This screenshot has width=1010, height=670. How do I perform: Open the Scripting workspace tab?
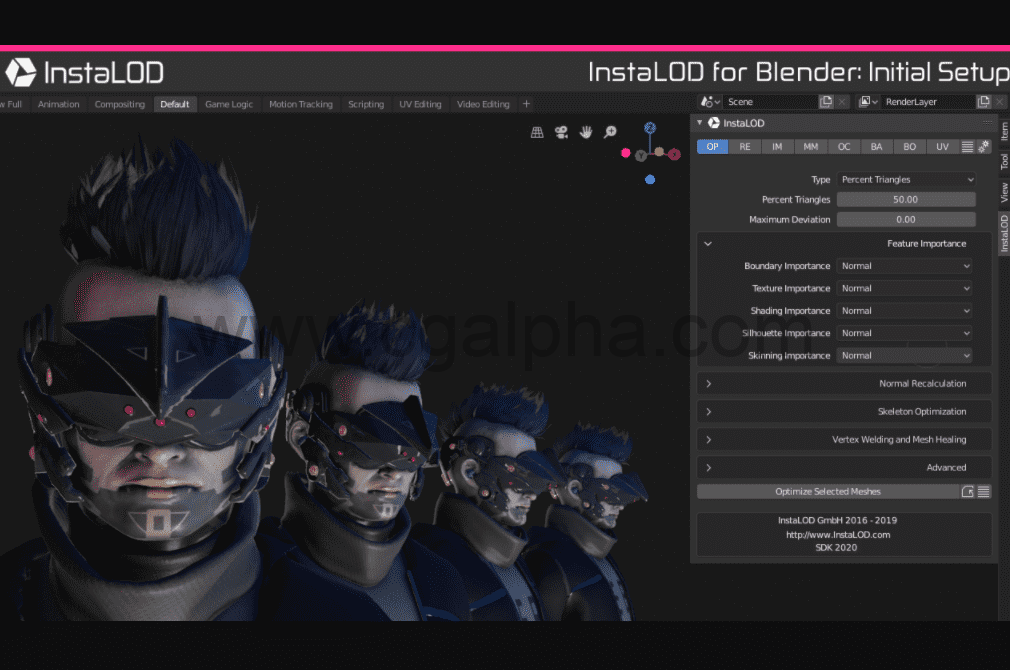tap(366, 103)
